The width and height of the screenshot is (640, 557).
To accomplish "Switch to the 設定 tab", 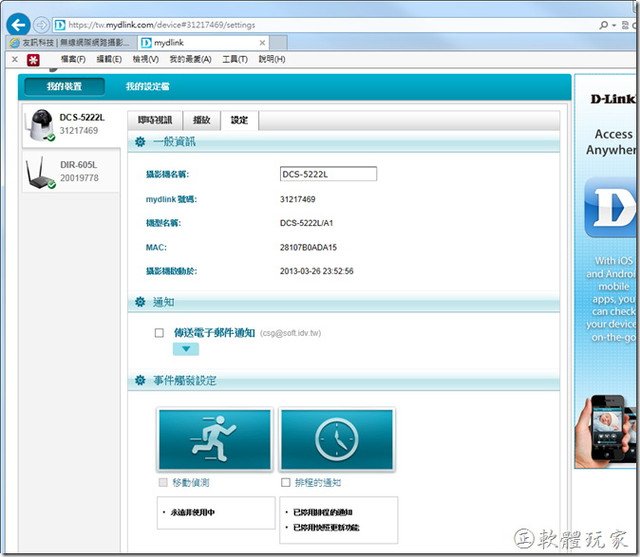I will click(239, 120).
